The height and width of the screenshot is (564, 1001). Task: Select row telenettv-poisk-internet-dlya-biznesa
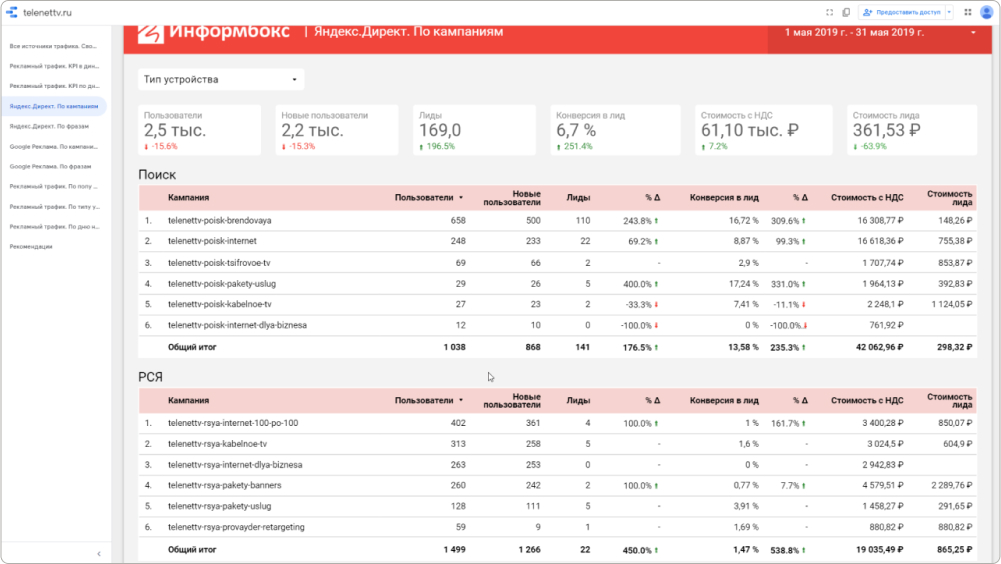pos(557,325)
